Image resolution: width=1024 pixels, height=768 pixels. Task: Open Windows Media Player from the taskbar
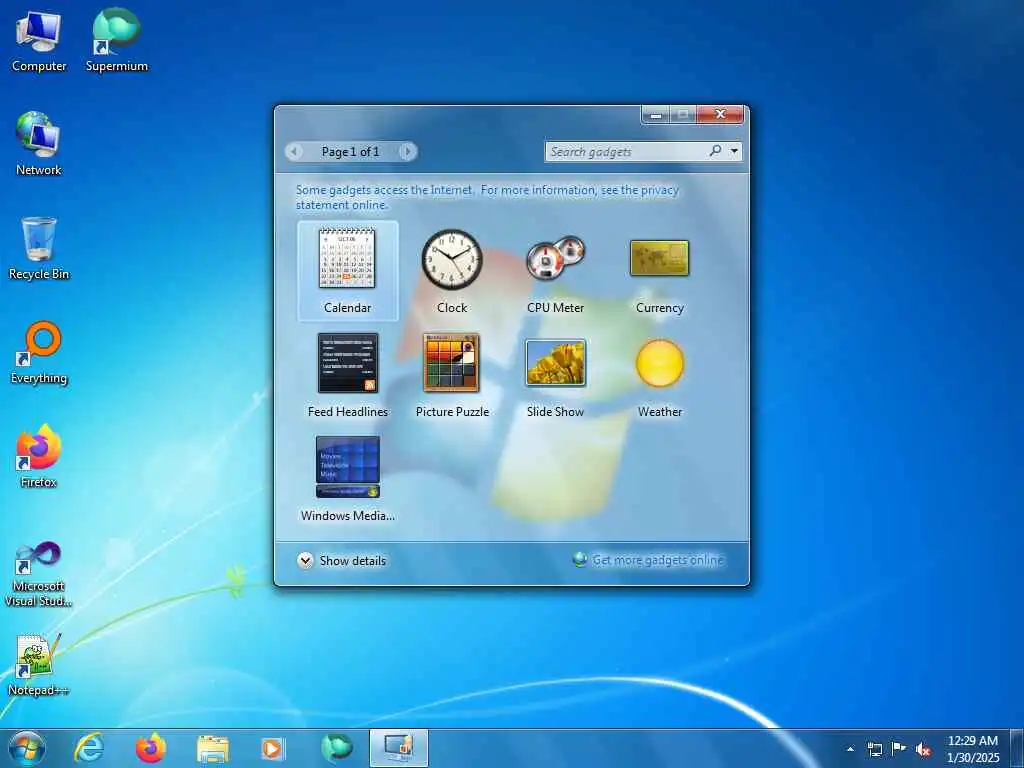coord(273,749)
